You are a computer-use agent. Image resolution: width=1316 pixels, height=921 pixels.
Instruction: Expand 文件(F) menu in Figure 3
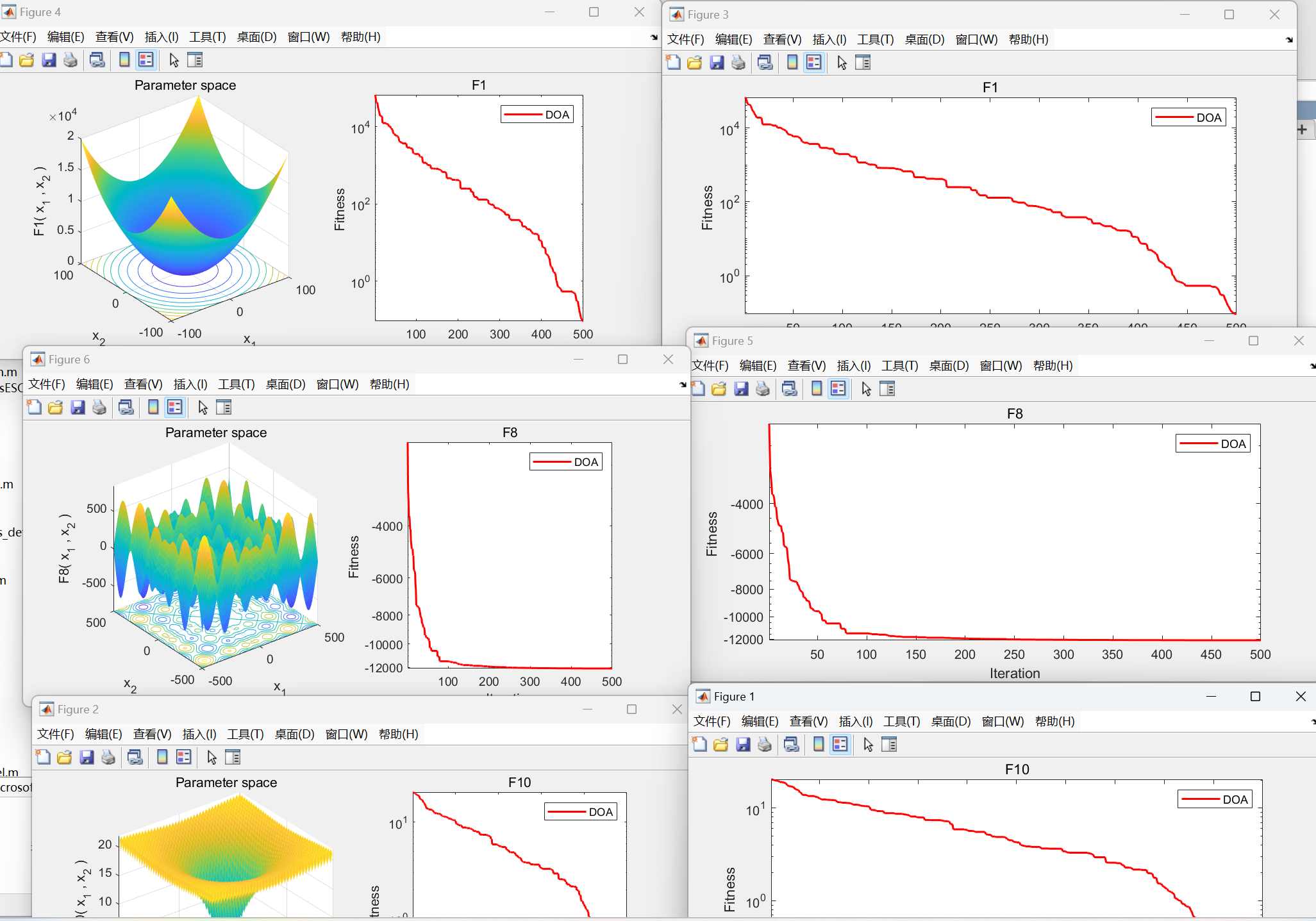coord(685,40)
